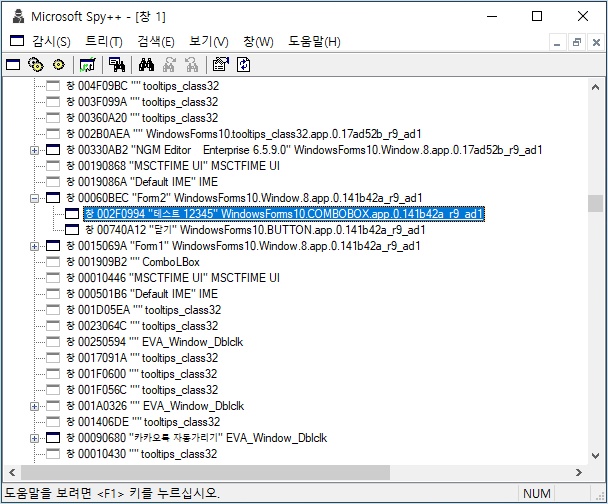Click the window icon of row 00250594
Viewport: 608px width, 504px height.
click(53, 342)
